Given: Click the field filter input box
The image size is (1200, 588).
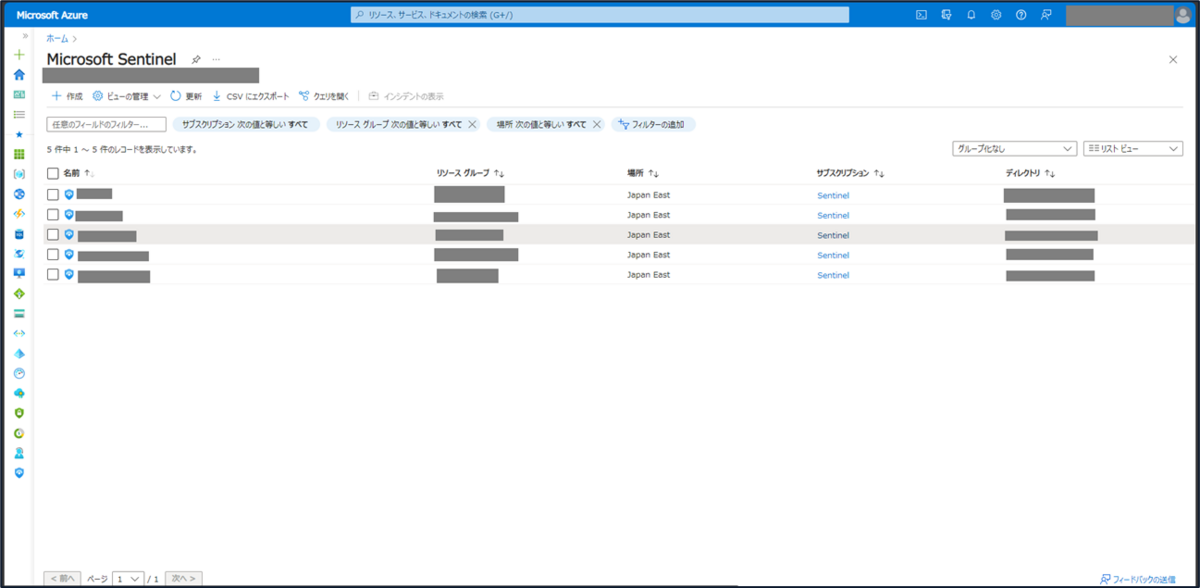Looking at the screenshot, I should [x=106, y=125].
